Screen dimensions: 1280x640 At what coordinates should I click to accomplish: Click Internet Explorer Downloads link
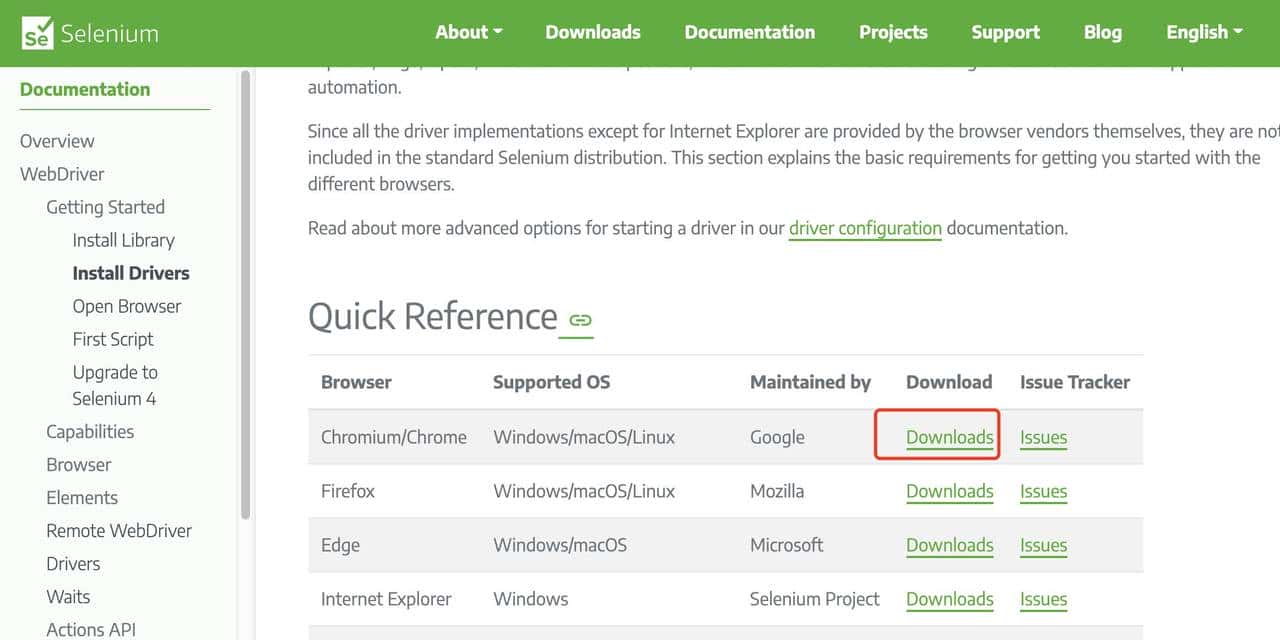(x=949, y=599)
